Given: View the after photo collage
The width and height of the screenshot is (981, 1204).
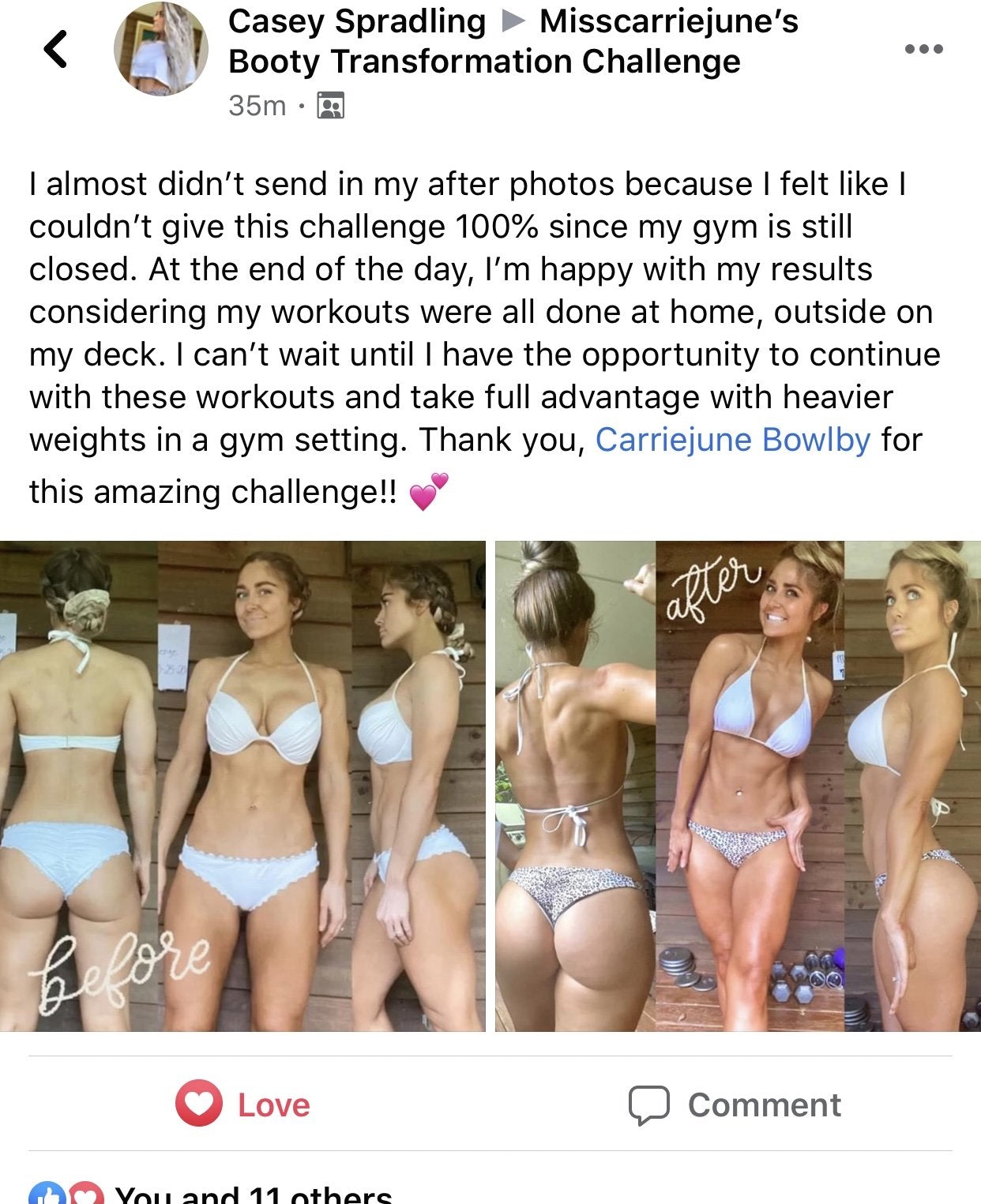Looking at the screenshot, I should (738, 786).
